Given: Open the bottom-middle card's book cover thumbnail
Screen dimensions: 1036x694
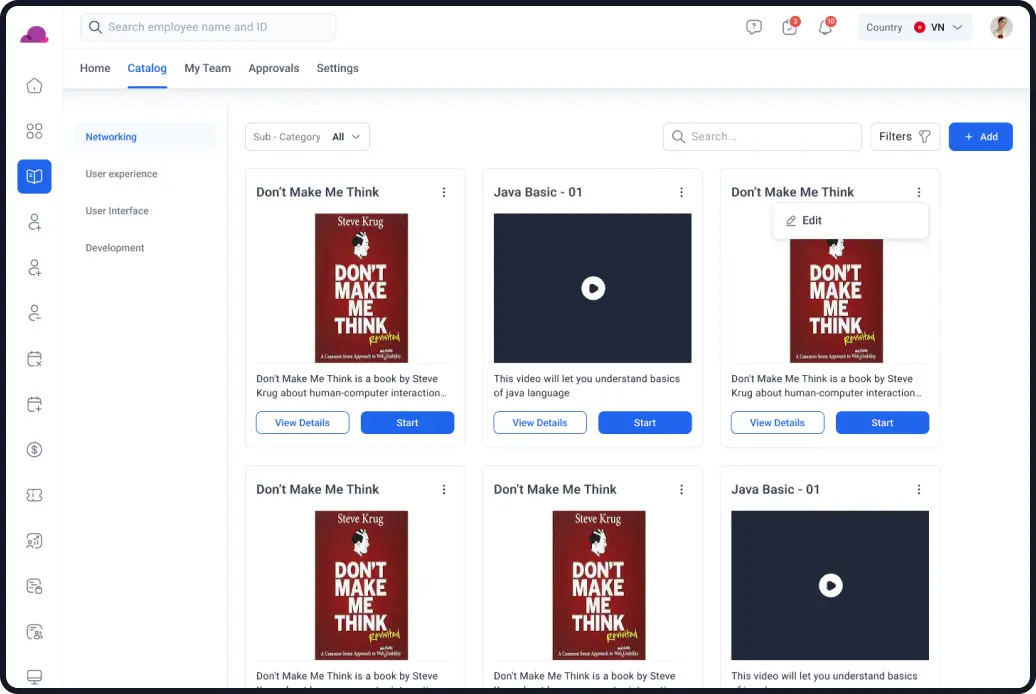Looking at the screenshot, I should pyautogui.click(x=599, y=586).
